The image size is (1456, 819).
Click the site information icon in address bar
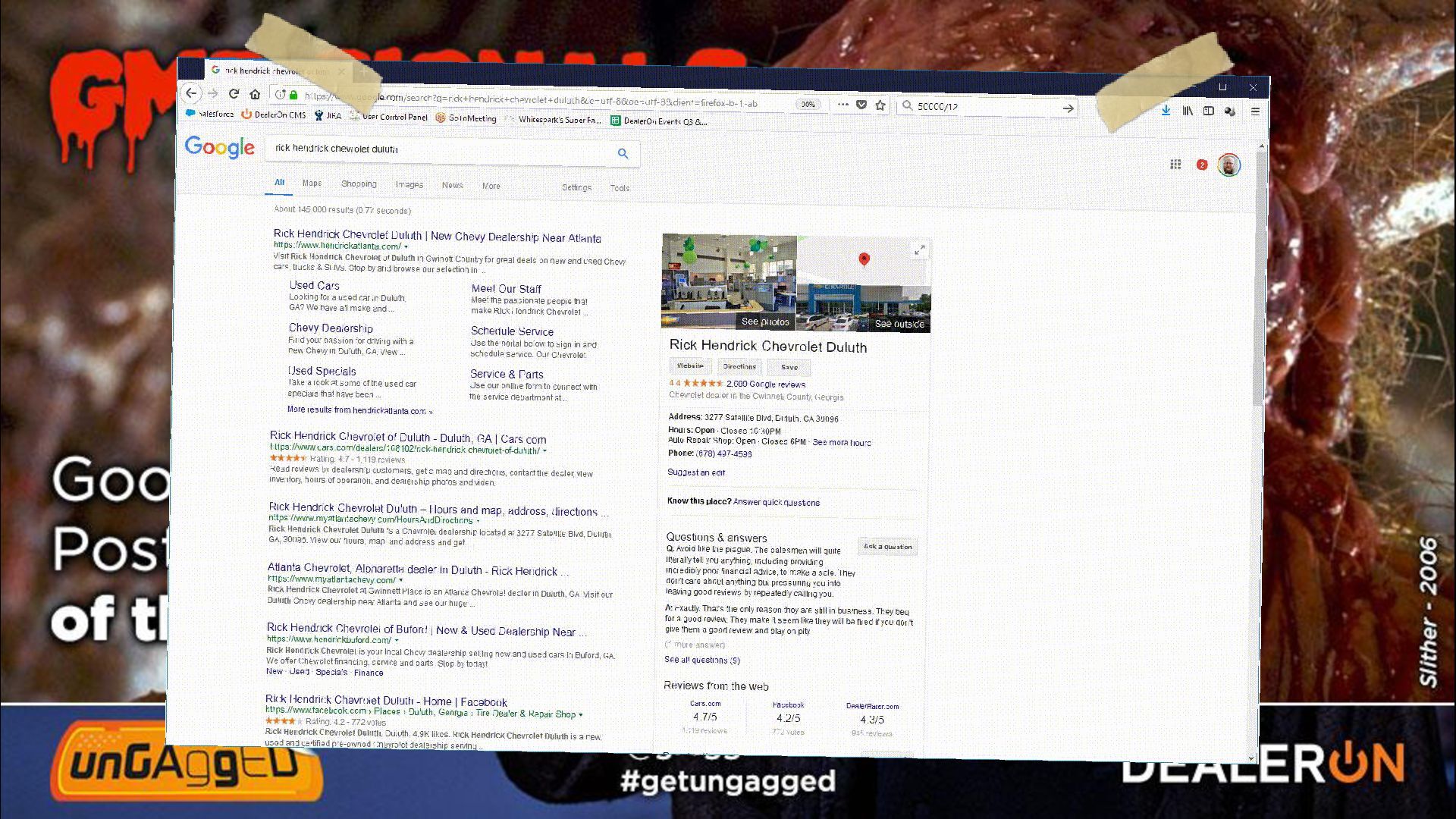point(280,95)
